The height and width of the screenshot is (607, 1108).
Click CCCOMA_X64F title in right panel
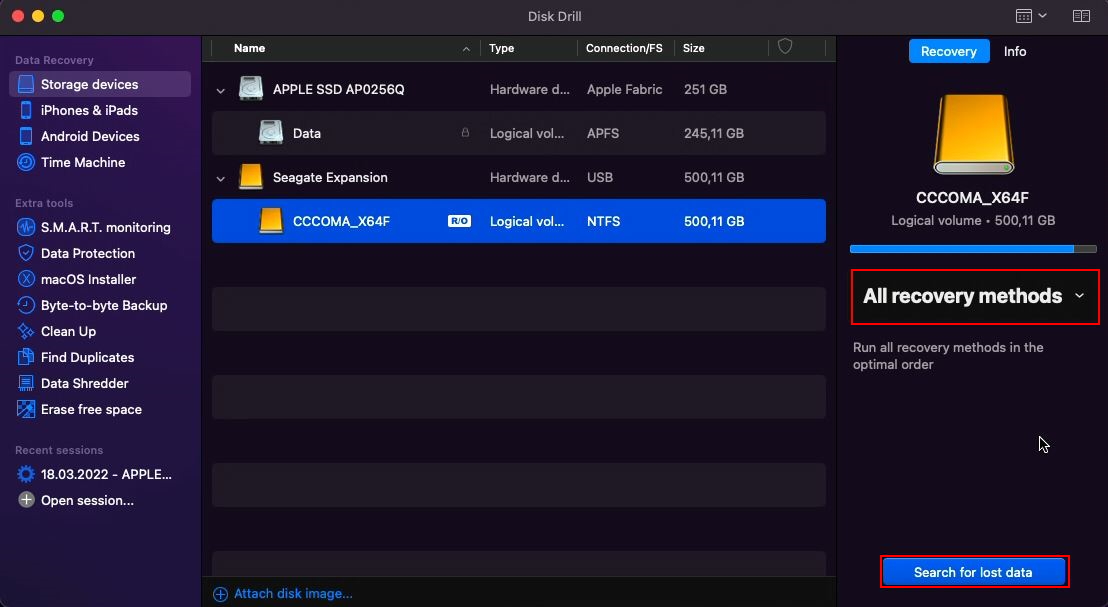pyautogui.click(x=972, y=198)
